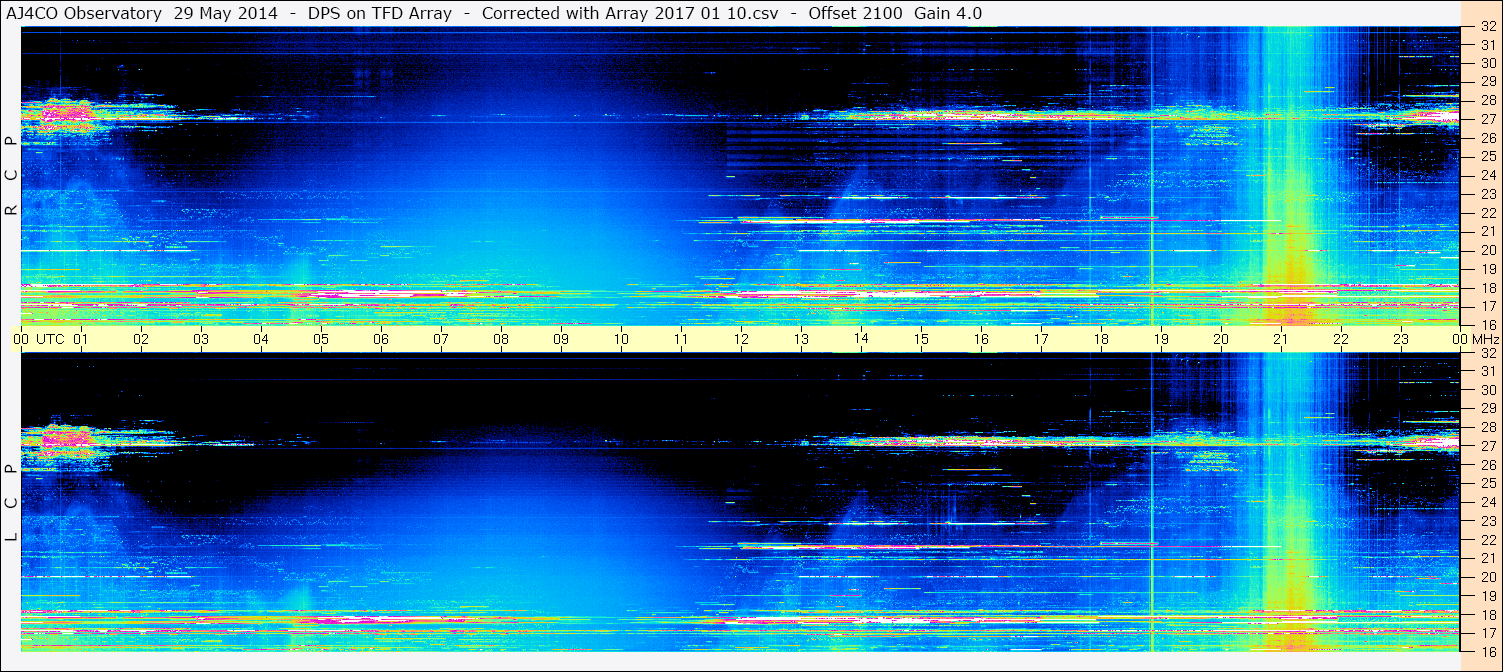Click the 32 MHz label on the RCP scale
Viewport: 1503px width, 672px height.
[x=1487, y=27]
